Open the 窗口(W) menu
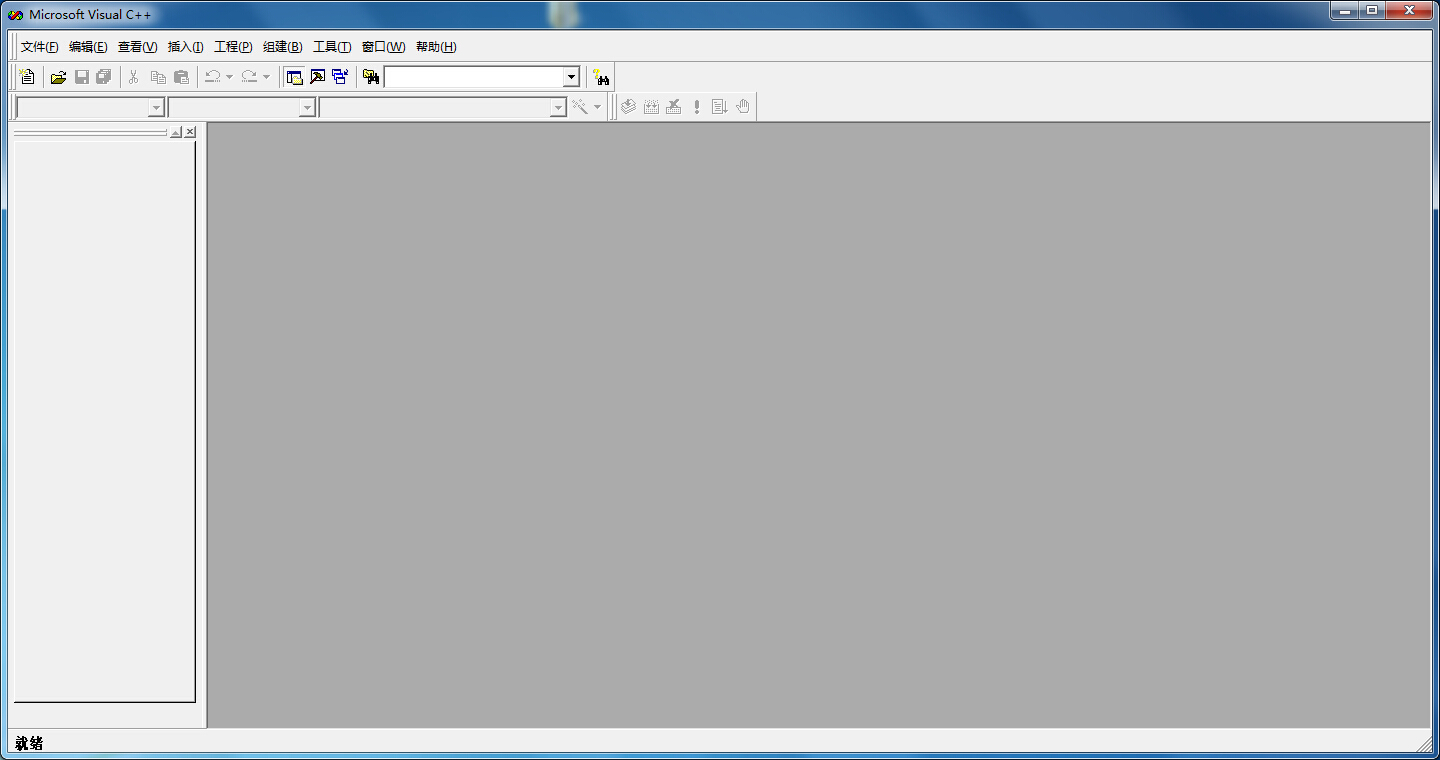This screenshot has width=1440, height=760. (384, 47)
